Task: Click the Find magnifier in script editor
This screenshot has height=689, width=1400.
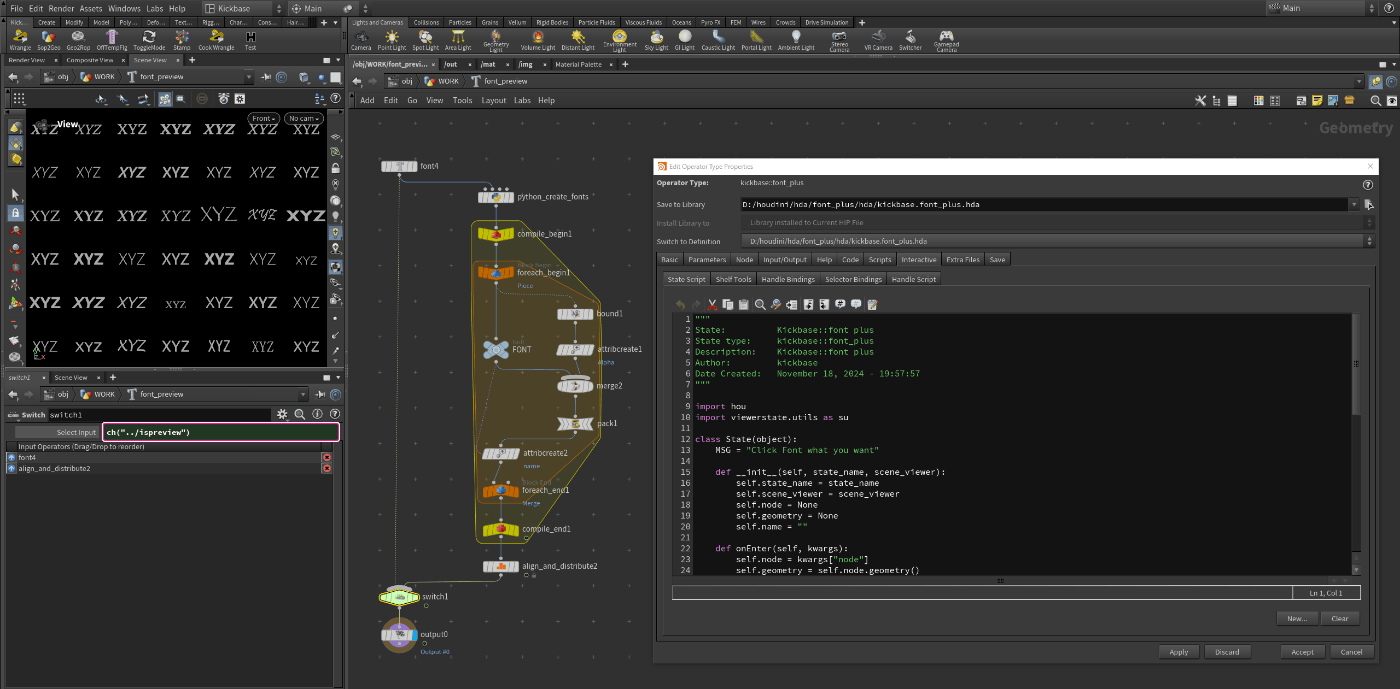Action: pyautogui.click(x=760, y=304)
